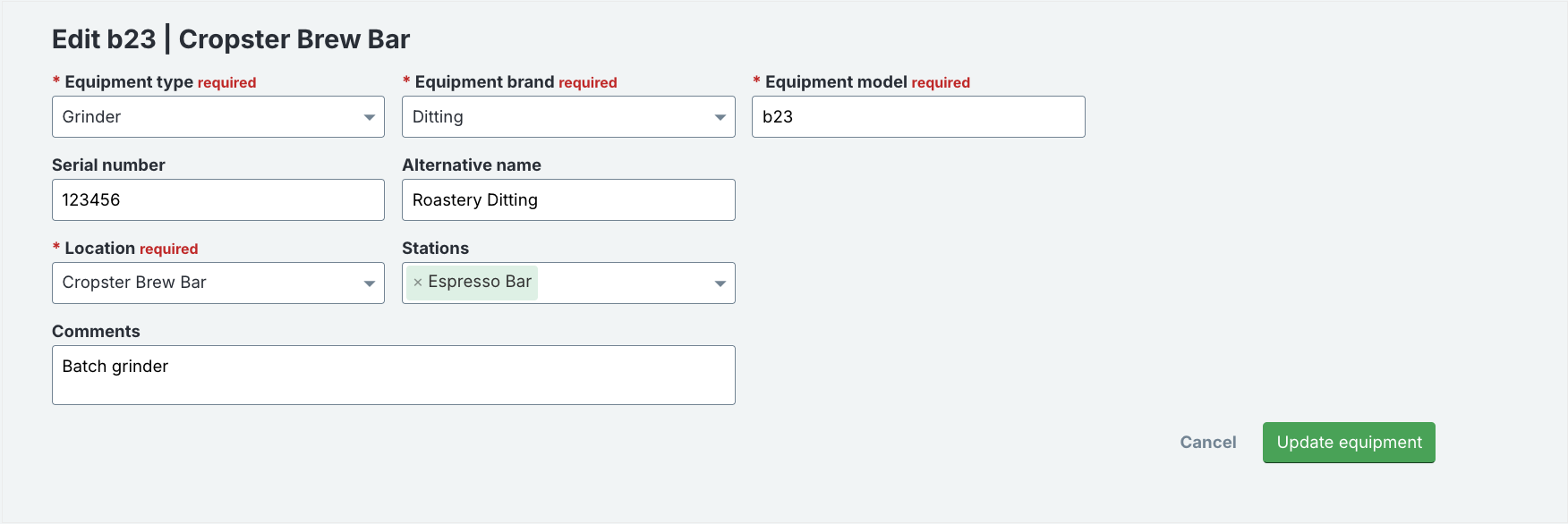Image resolution: width=1568 pixels, height=524 pixels.
Task: Click the Alternative name label
Action: (x=472, y=165)
